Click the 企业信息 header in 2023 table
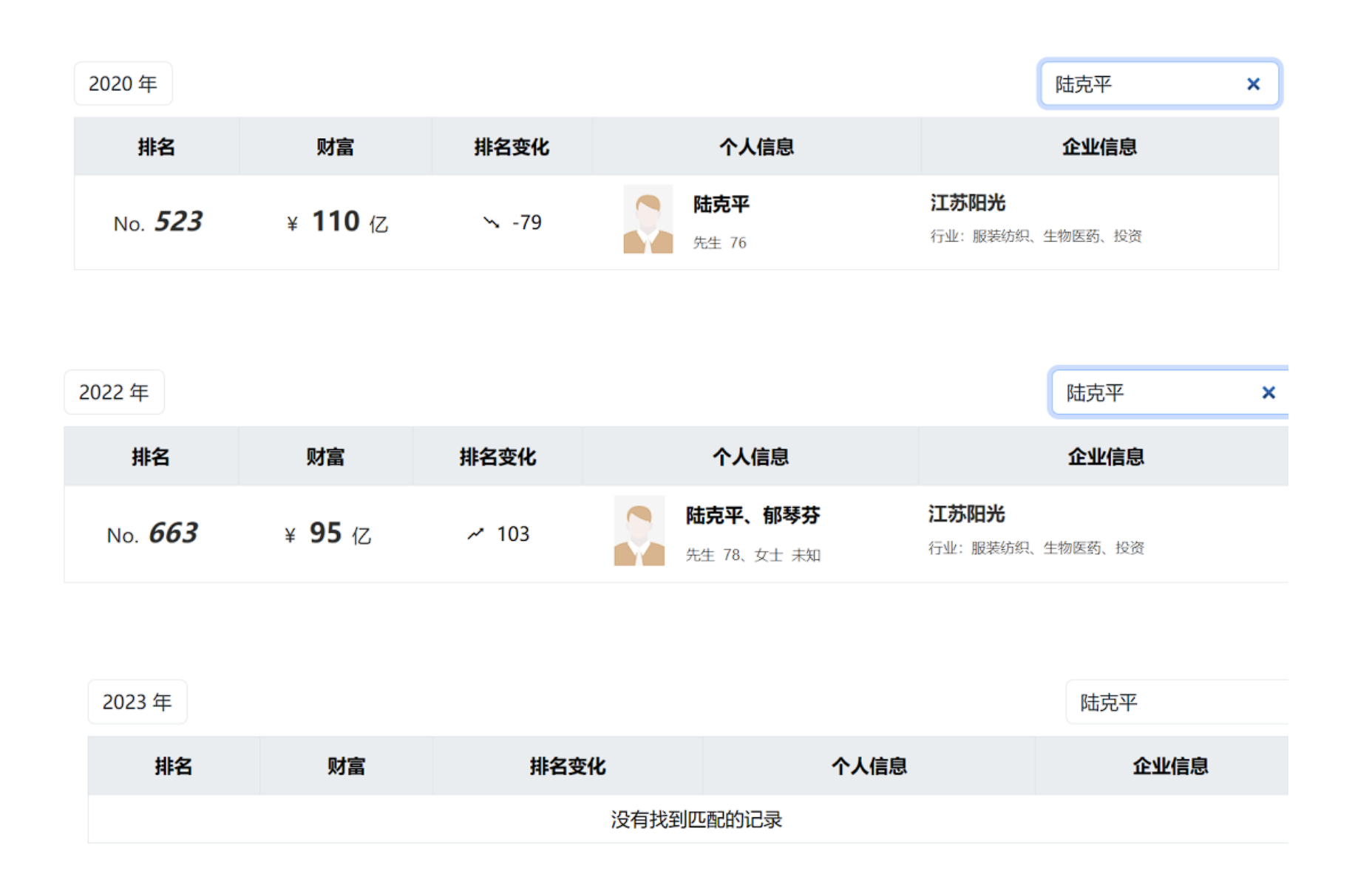1372x883 pixels. click(1169, 766)
